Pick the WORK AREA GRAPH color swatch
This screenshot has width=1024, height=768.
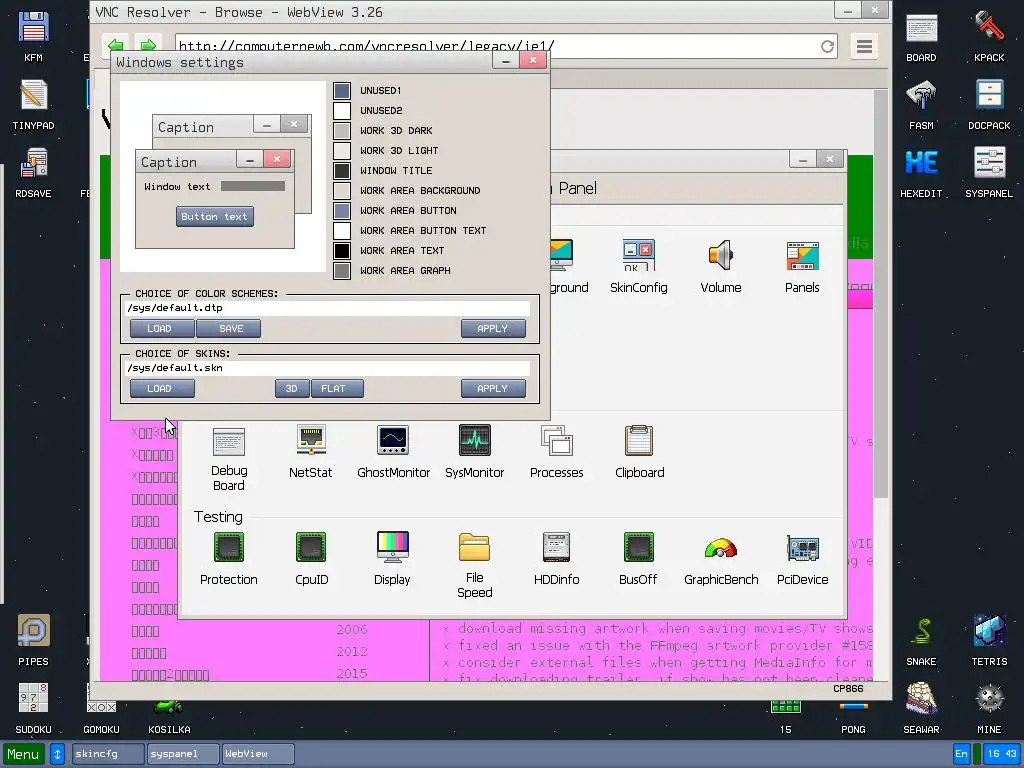(342, 270)
